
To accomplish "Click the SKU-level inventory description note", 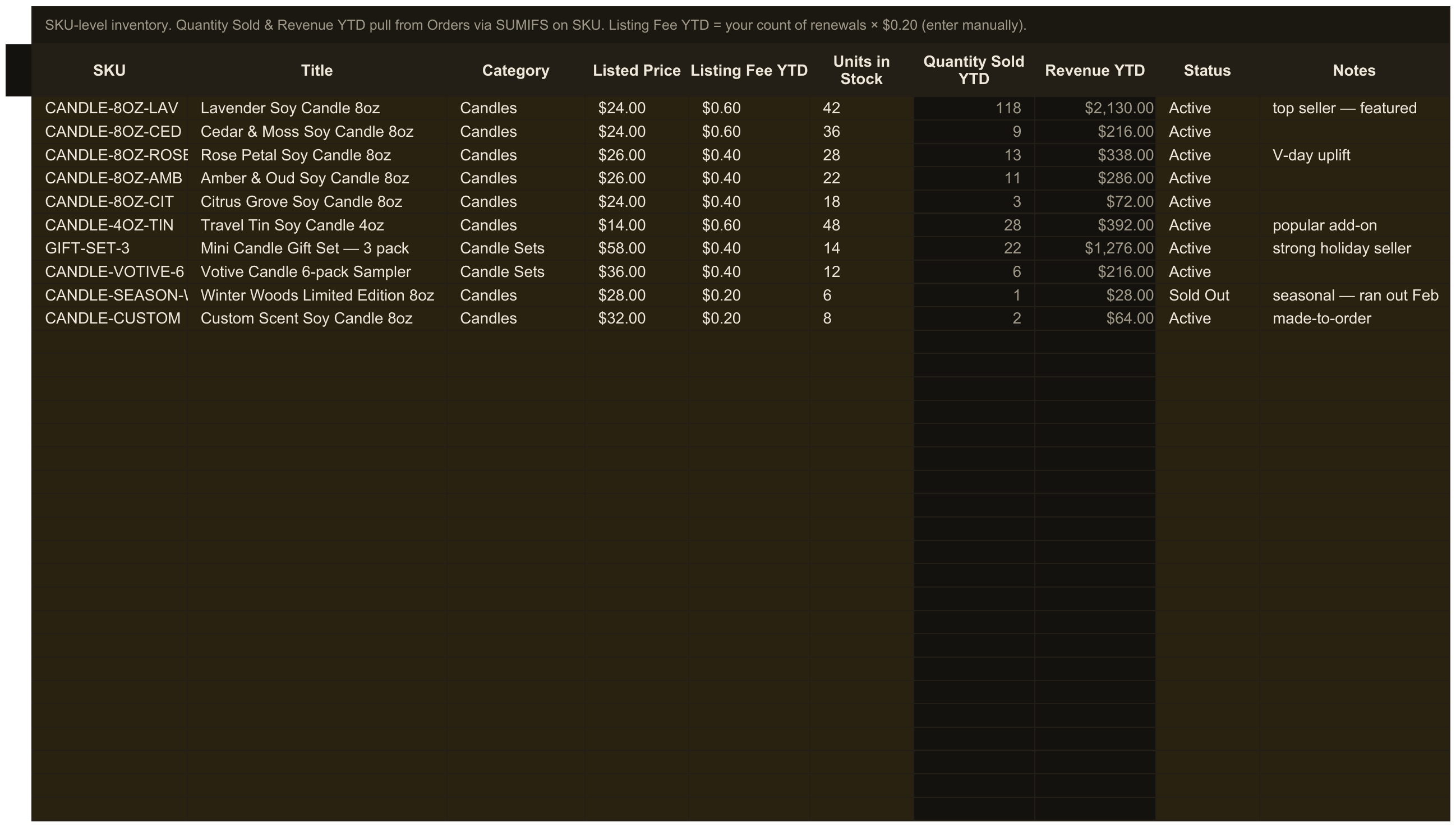I will 536,25.
